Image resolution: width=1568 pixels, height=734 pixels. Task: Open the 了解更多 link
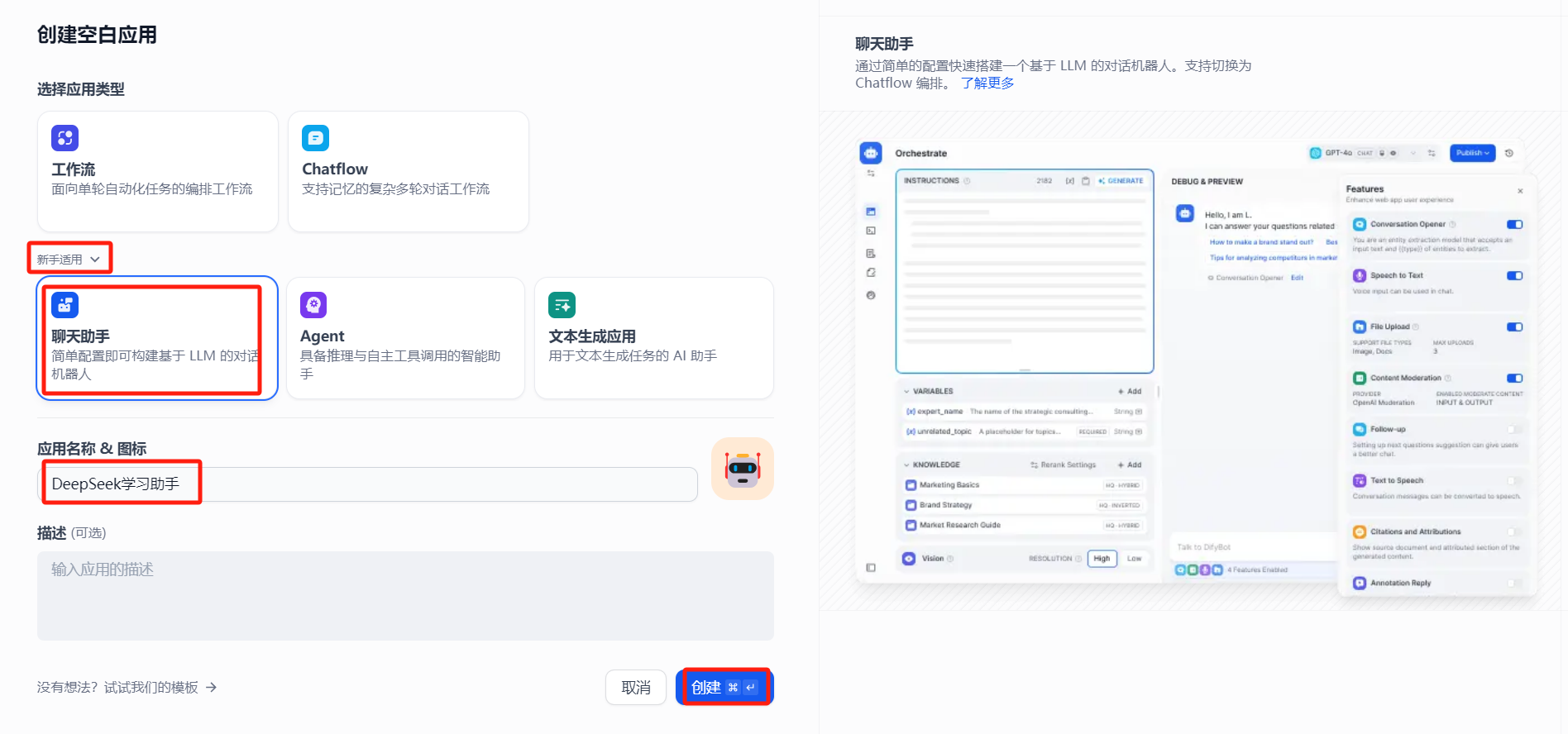click(x=987, y=83)
